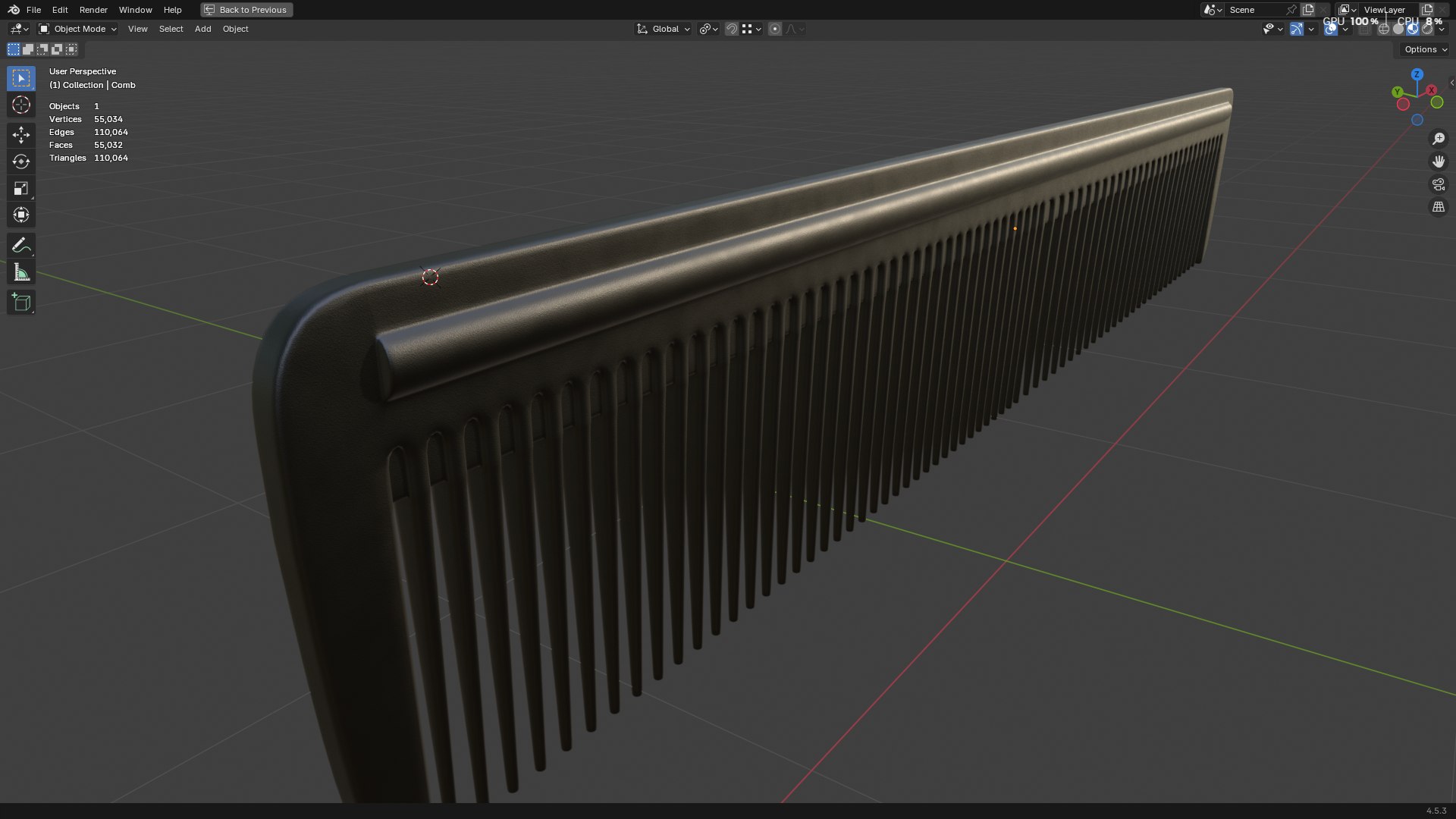Click the new scene duplicate icon
Viewport: 1456px width, 819px height.
point(1308,10)
